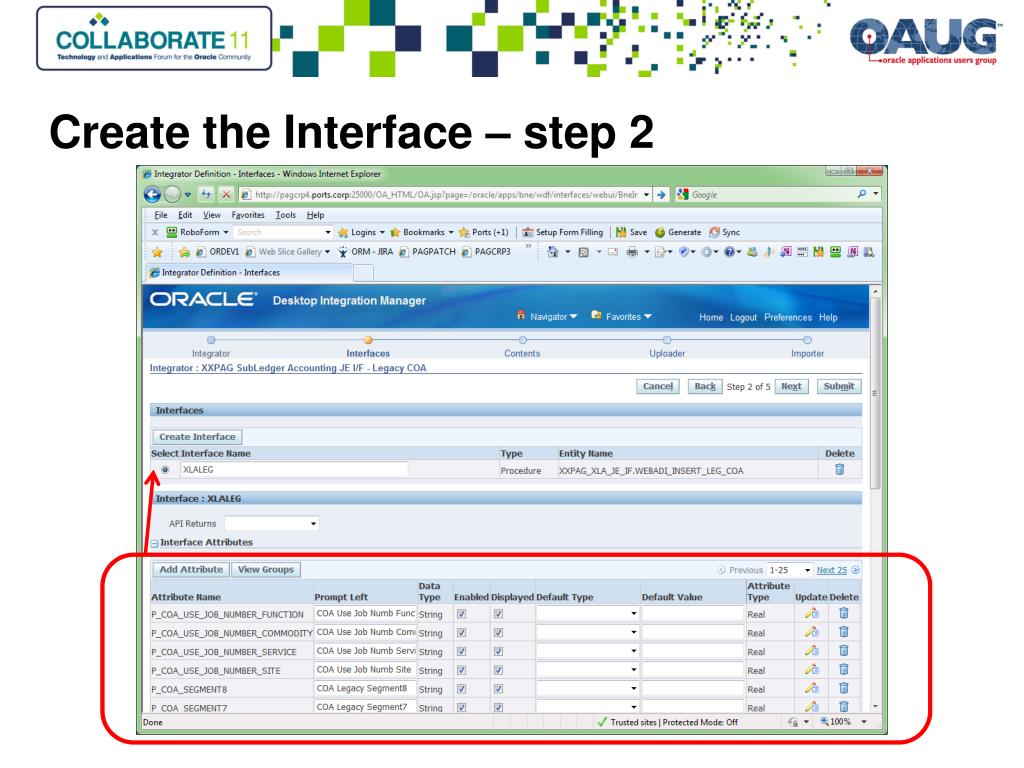This screenshot has height=768, width=1024.
Task: Click the View Groups button
Action: pos(266,569)
